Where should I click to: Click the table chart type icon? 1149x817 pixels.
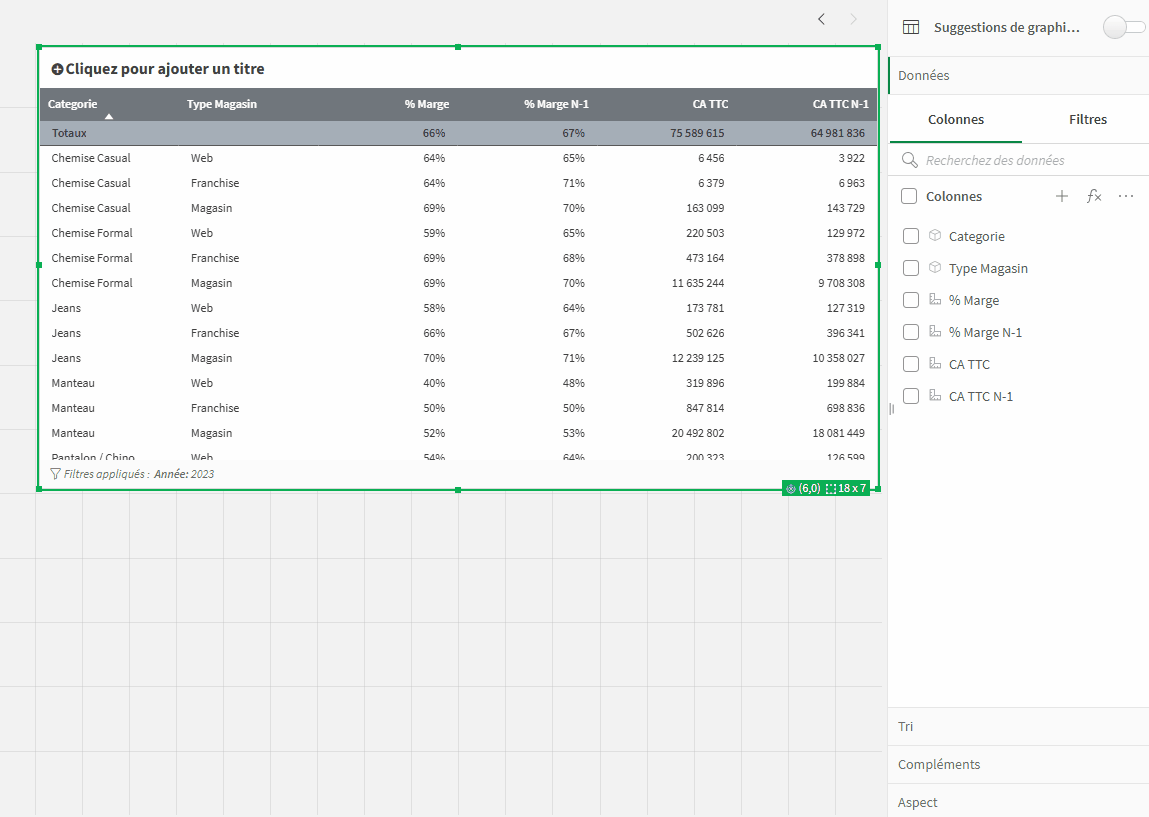911,27
